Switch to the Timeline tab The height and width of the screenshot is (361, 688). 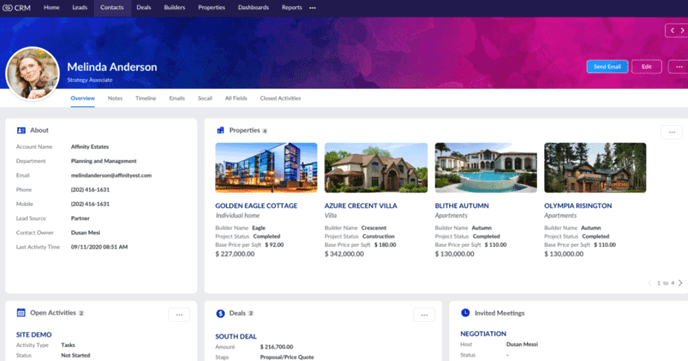[146, 98]
